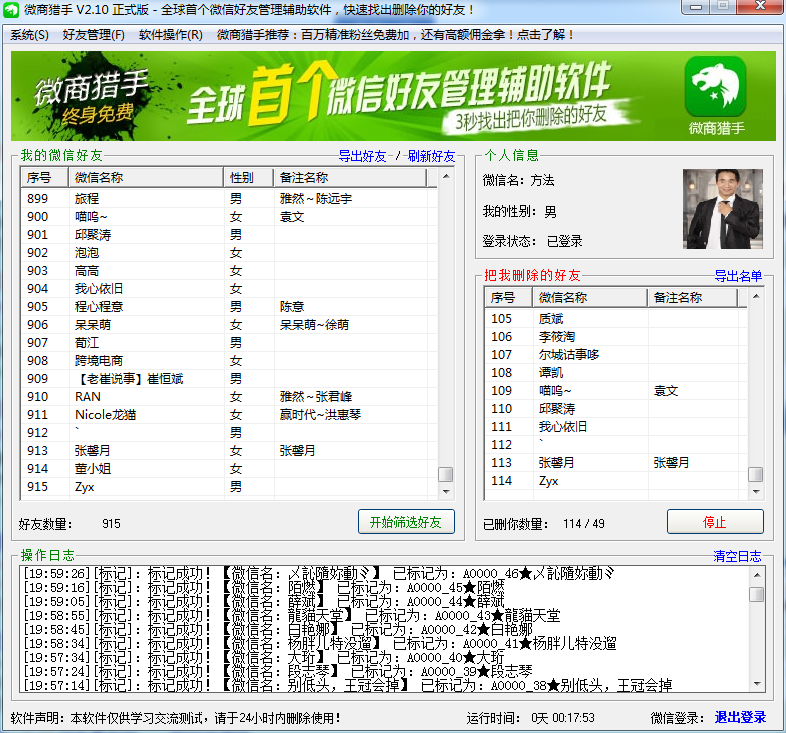Click the 微商猎手 panther logo in banner
Screen dimensions: 786x733
pos(715,86)
